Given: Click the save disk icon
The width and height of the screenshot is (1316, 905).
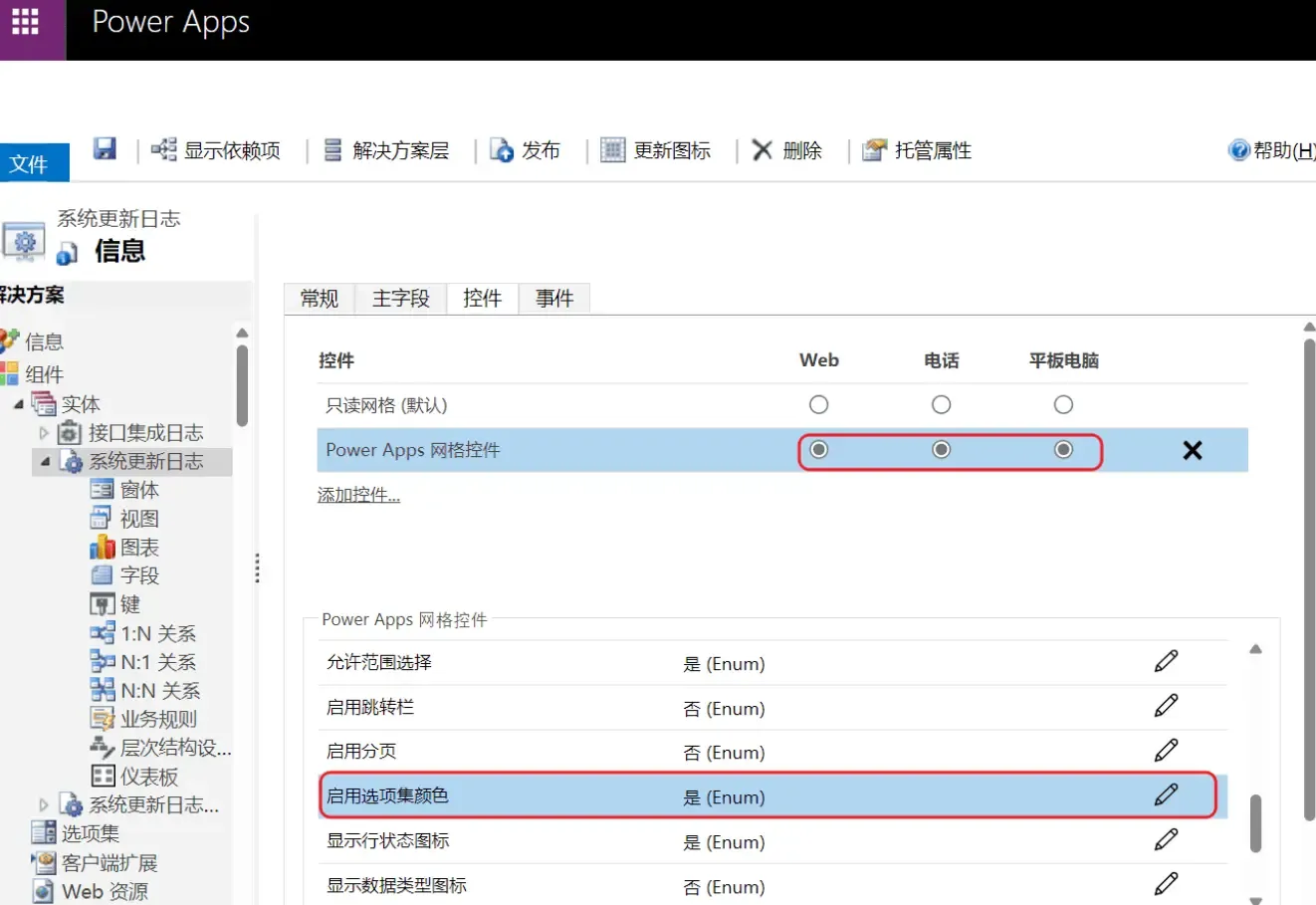Looking at the screenshot, I should click(105, 149).
